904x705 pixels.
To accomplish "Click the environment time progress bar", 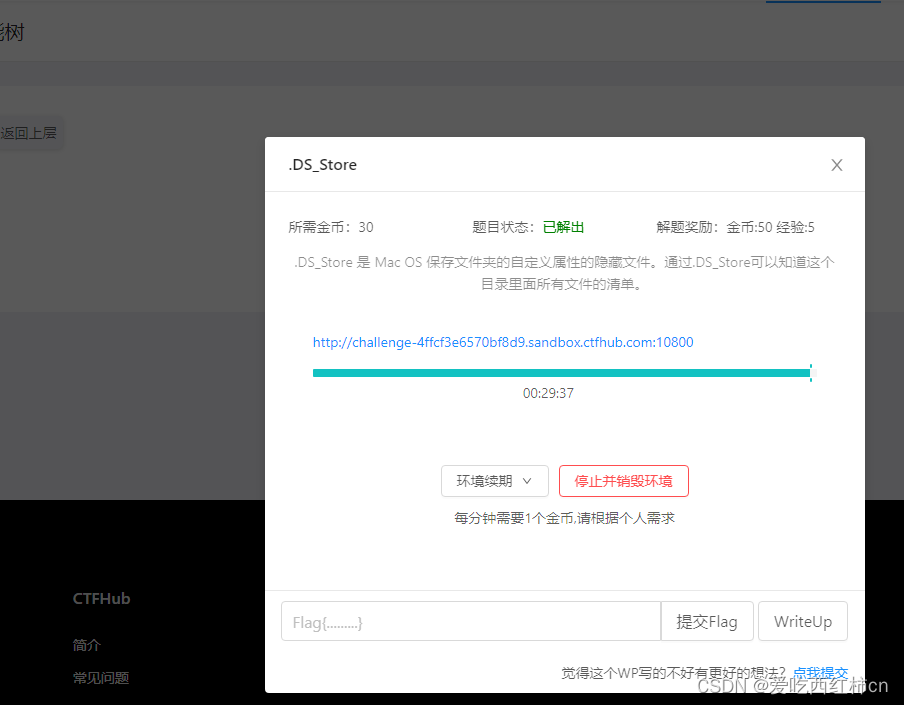I will click(x=562, y=372).
